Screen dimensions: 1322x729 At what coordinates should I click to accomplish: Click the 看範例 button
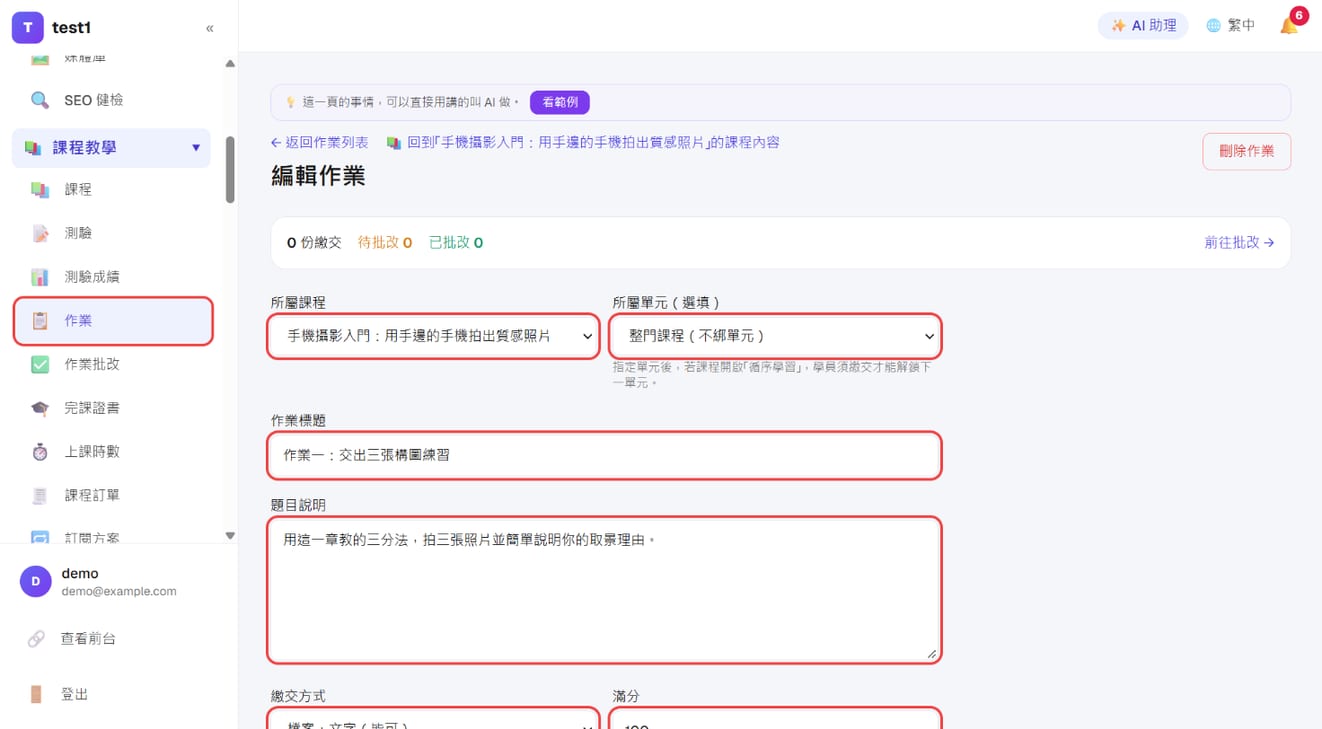coord(560,102)
